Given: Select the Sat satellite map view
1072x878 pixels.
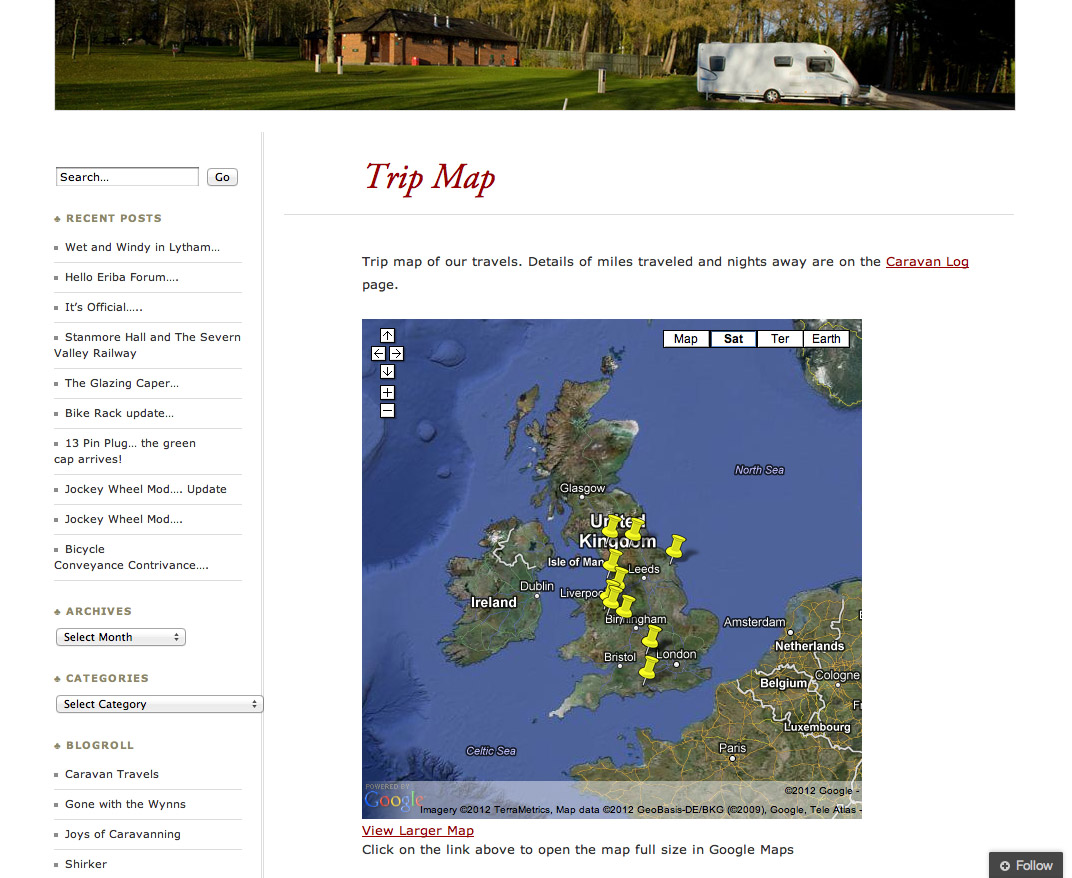Looking at the screenshot, I should [733, 339].
